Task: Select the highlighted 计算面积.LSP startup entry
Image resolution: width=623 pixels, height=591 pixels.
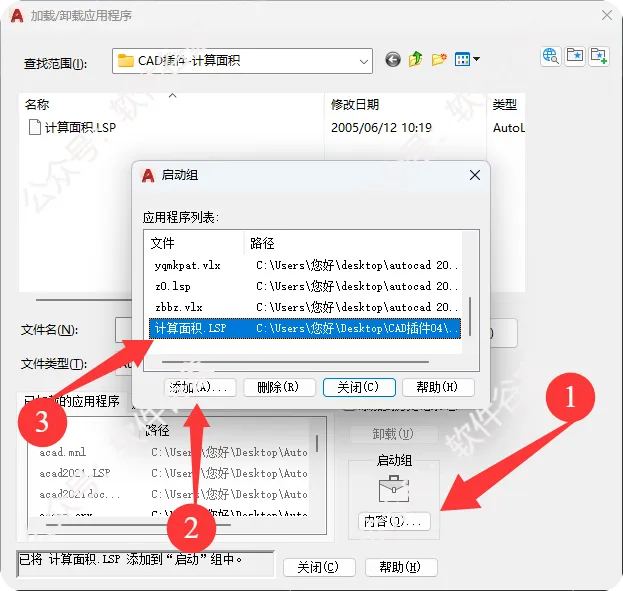Action: (305, 328)
